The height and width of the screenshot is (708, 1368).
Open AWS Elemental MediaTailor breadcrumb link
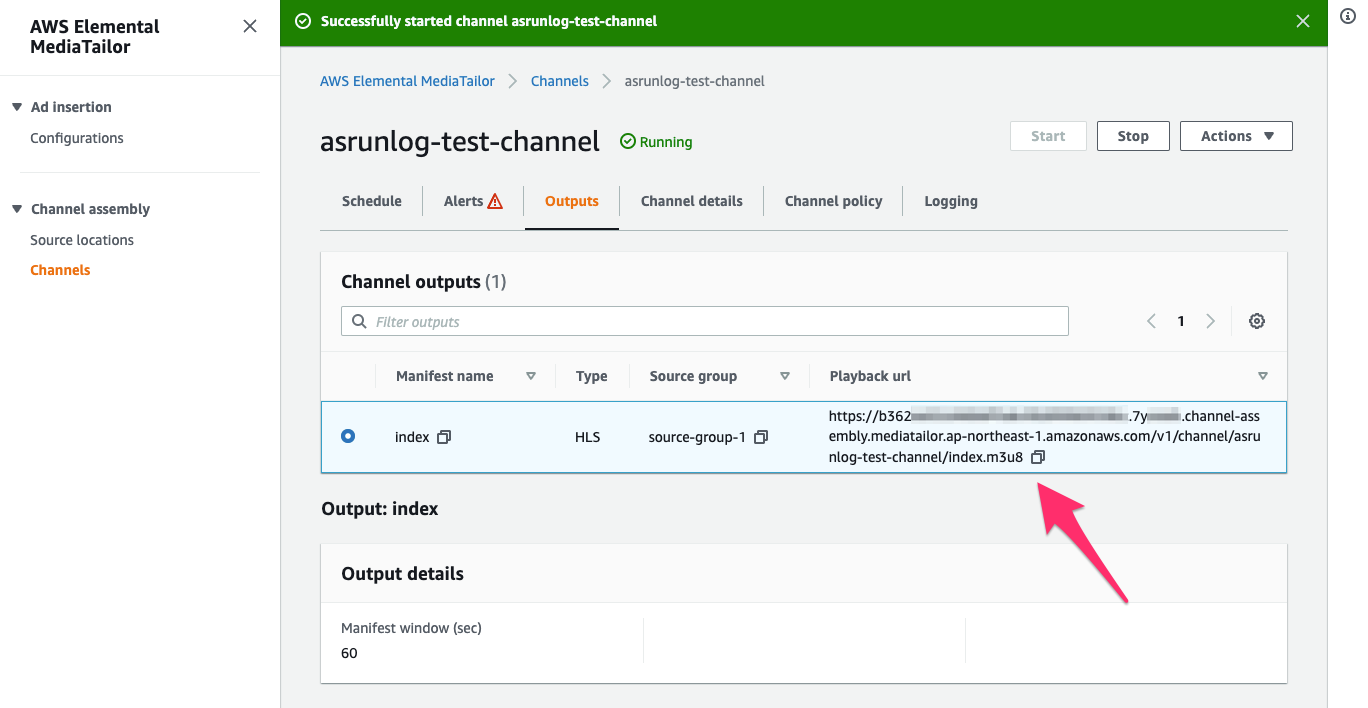pyautogui.click(x=407, y=81)
